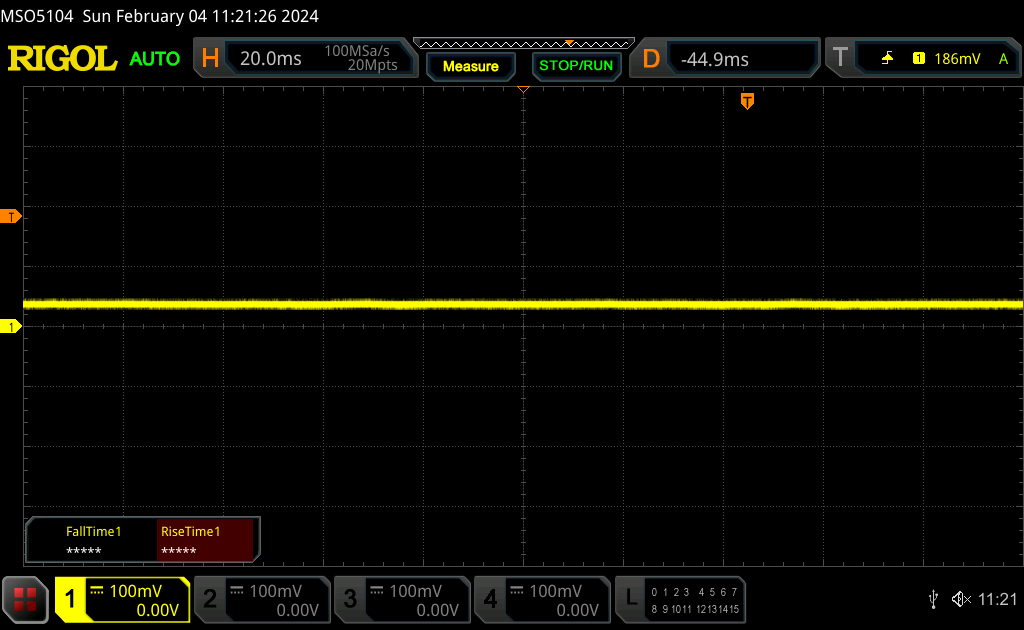Screen dimensions: 1024x630
Task: Open the horizontal delay -44.9ms setting
Action: click(x=725, y=59)
